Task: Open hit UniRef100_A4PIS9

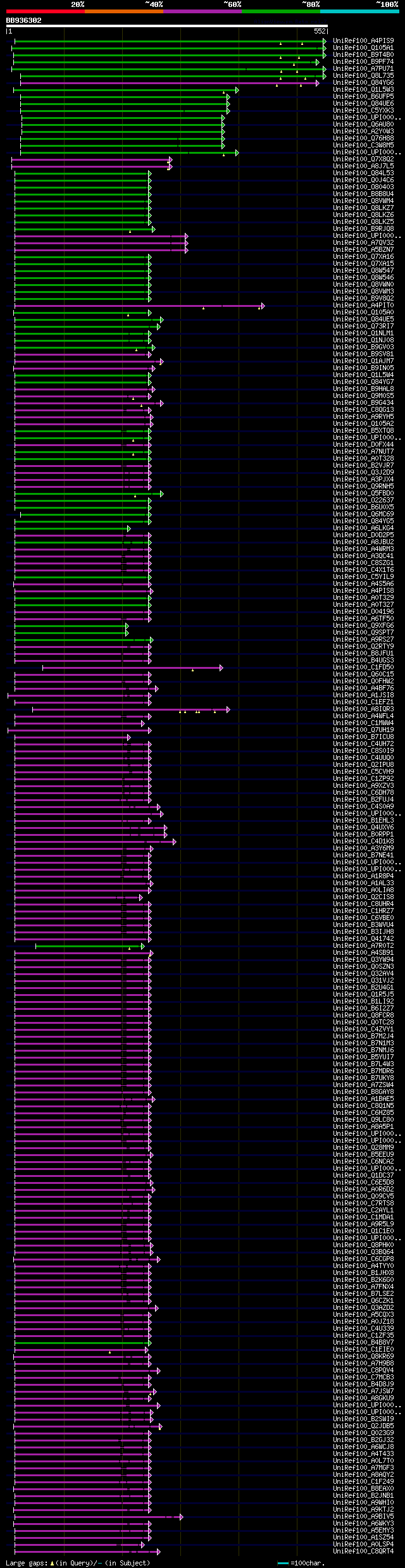Action: (363, 41)
